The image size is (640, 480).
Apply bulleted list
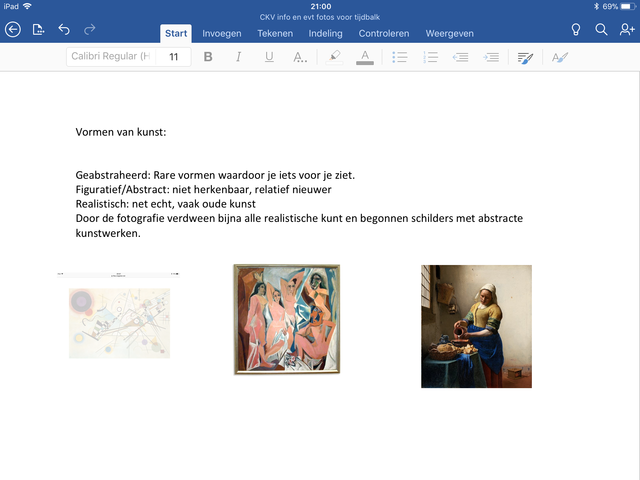[x=400, y=57]
